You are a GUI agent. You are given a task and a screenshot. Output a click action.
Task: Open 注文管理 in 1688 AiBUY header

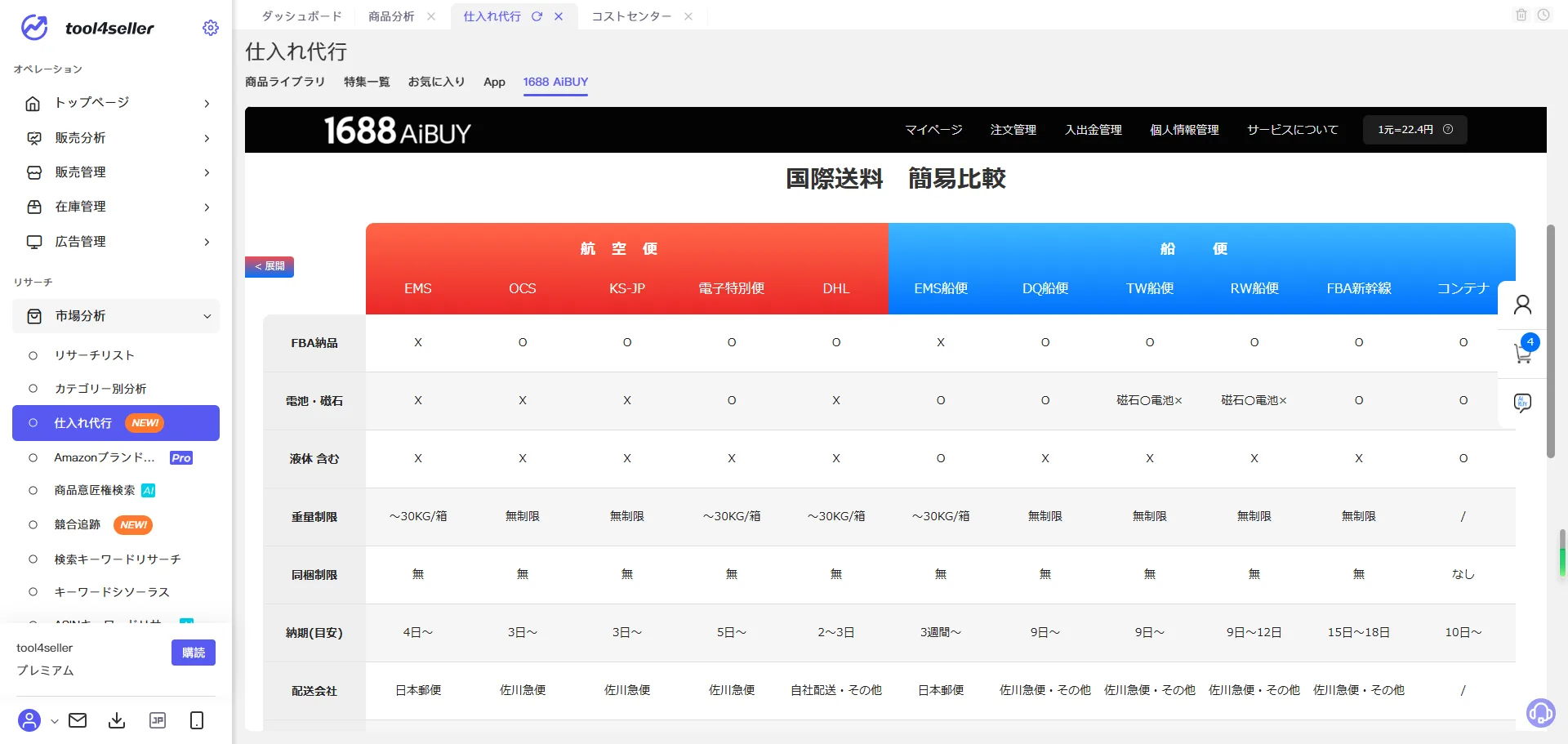(1013, 130)
